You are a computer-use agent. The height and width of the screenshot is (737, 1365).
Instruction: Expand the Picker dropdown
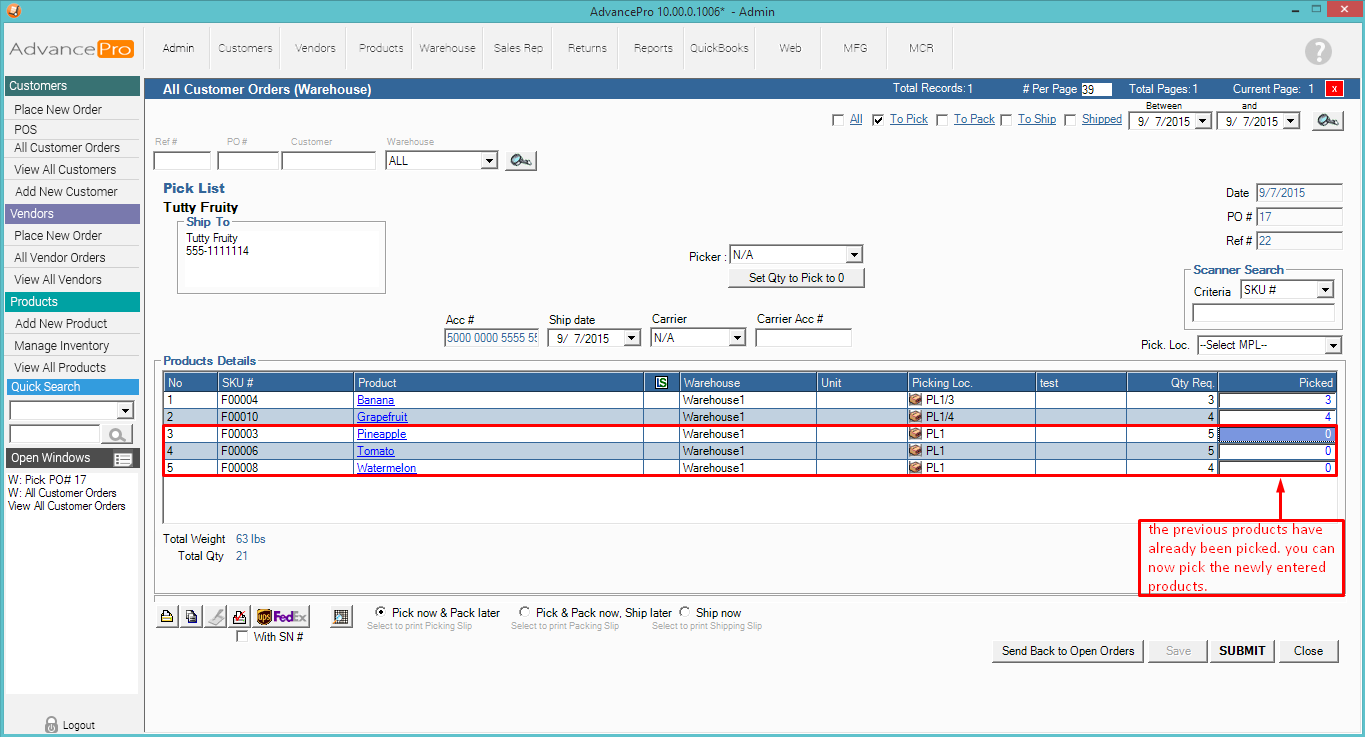pos(853,255)
